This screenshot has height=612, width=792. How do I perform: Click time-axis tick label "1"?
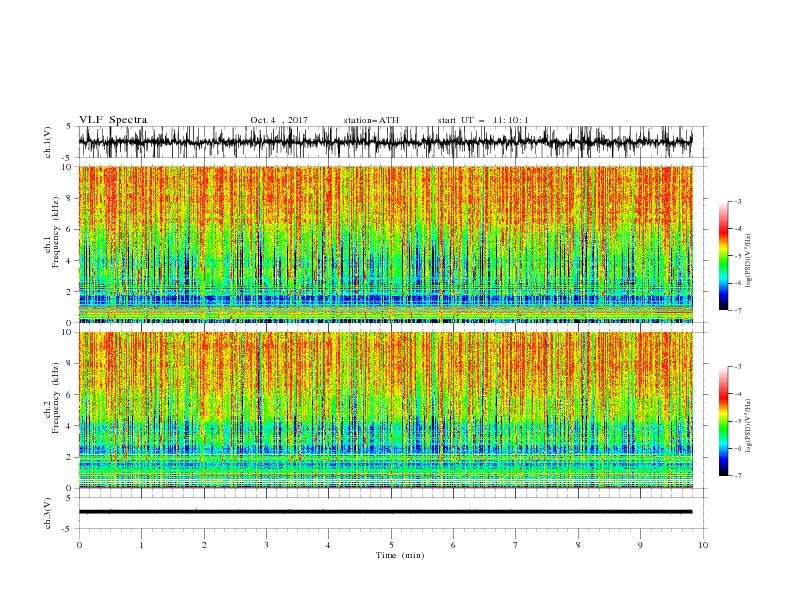(x=141, y=545)
